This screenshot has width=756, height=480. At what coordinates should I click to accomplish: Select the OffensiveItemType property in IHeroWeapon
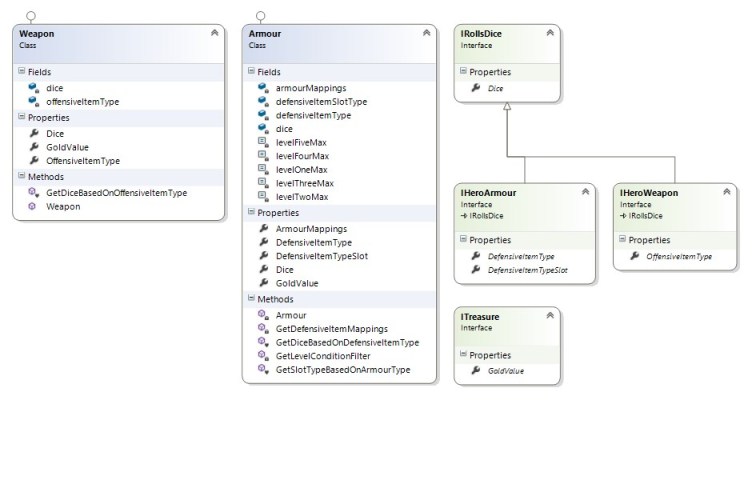[679, 256]
